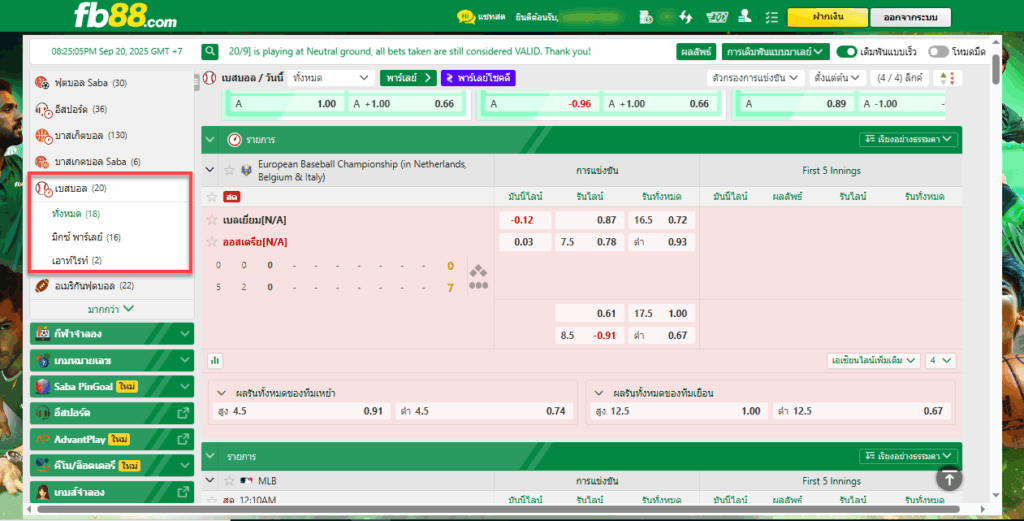Click the purple พาร์เลย์โชคดี button
The image size is (1024, 521).
pyautogui.click(x=479, y=78)
